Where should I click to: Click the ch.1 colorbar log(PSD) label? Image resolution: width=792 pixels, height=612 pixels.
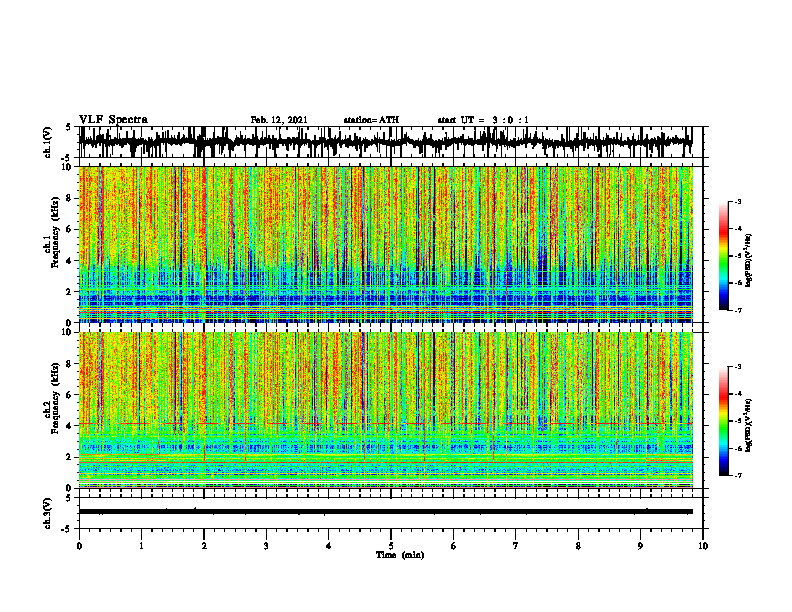749,261
